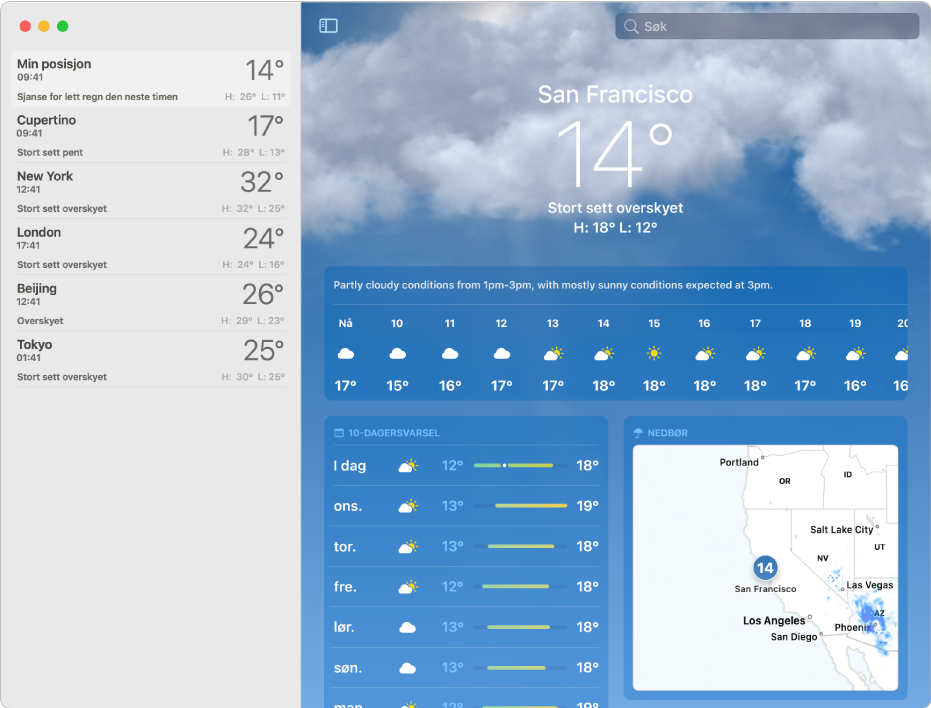931x708 pixels.
Task: Click the cloud icon in the lør. row
Action: (407, 627)
